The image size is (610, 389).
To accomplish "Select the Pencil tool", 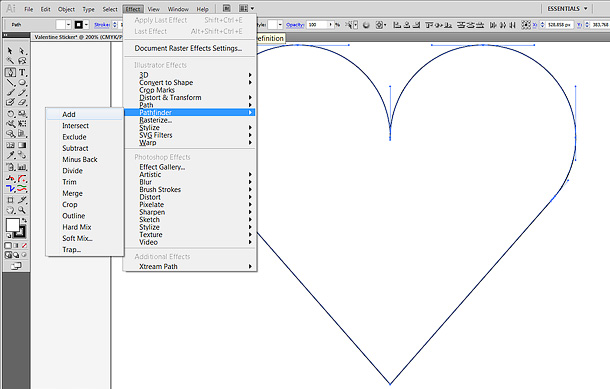I will click(22, 92).
